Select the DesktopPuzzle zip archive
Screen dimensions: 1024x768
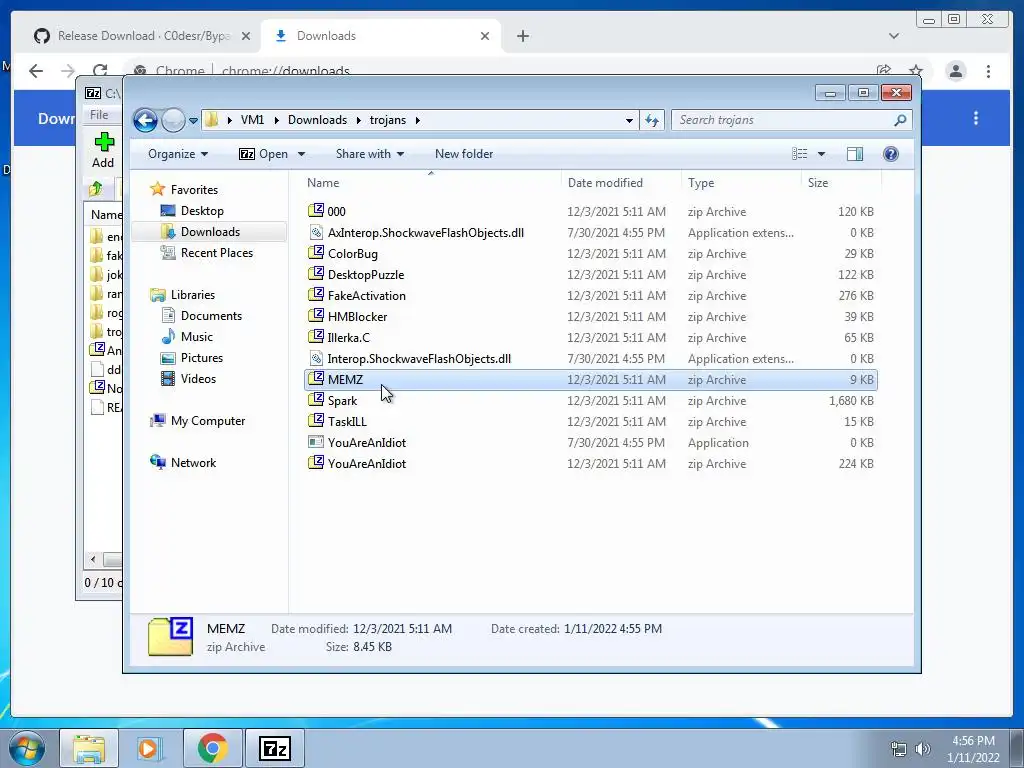click(591, 274)
